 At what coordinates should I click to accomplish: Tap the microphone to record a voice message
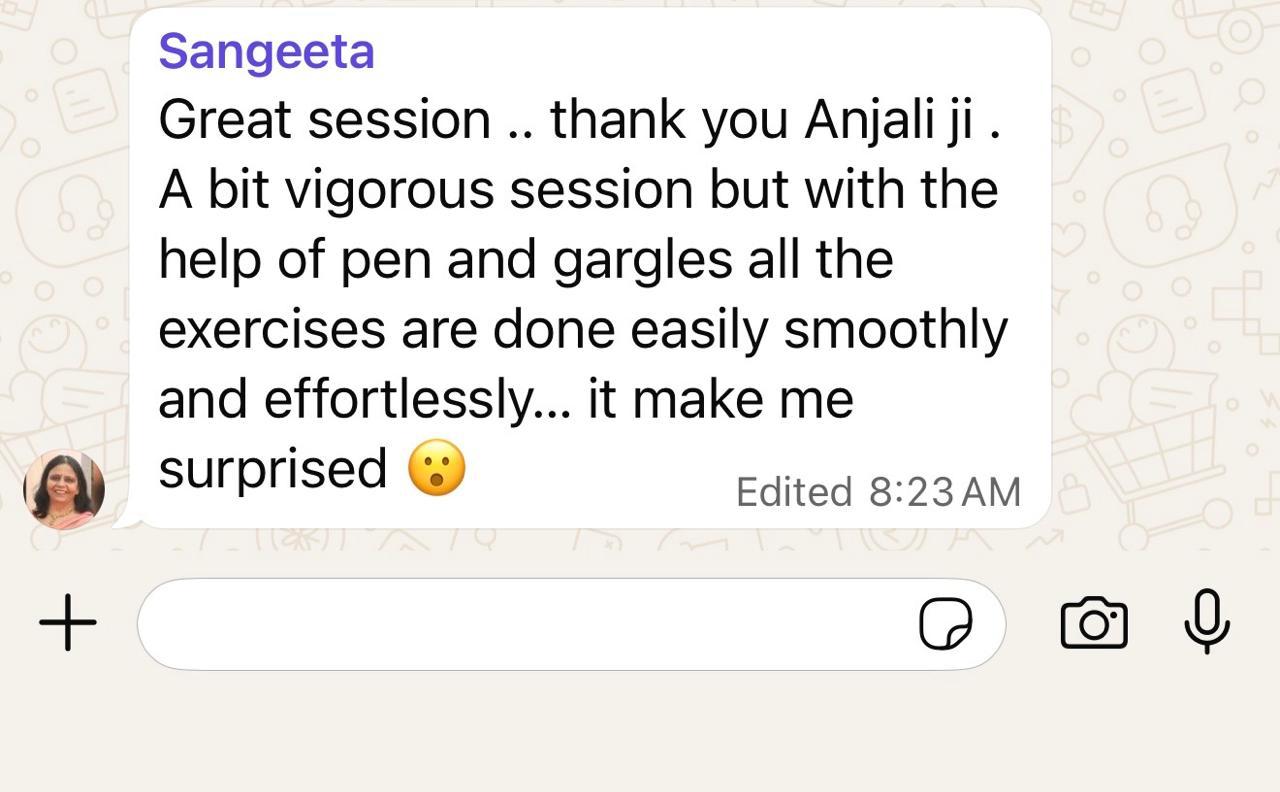tap(1207, 622)
